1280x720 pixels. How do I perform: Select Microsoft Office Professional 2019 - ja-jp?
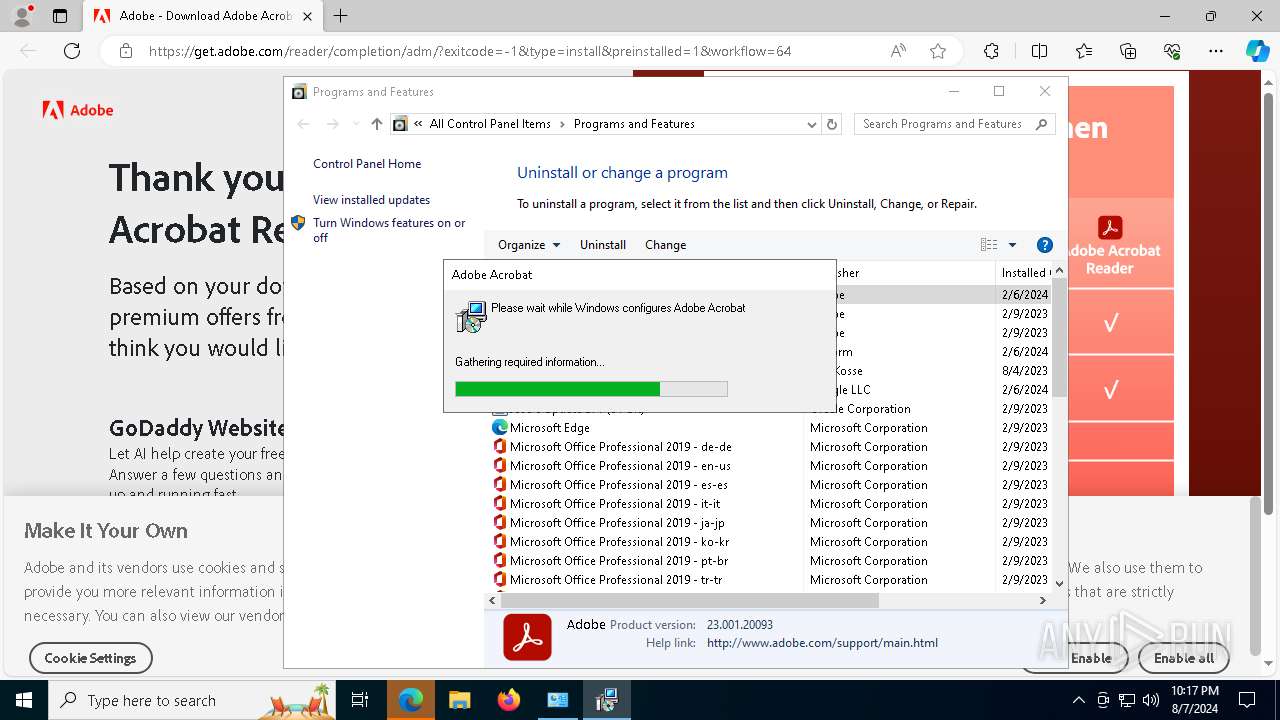[x=620, y=523]
